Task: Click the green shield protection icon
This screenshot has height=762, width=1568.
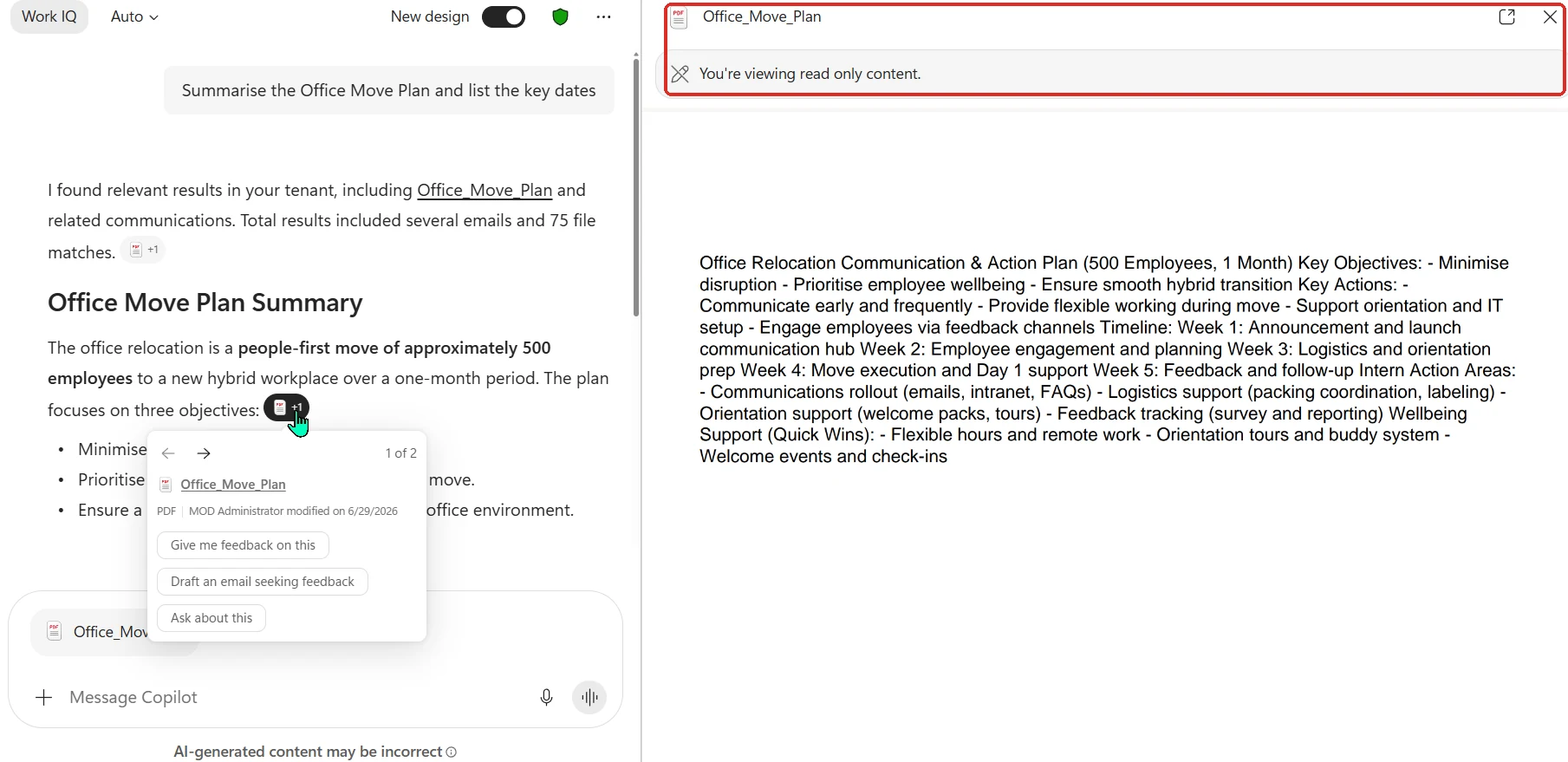Action: 560,16
